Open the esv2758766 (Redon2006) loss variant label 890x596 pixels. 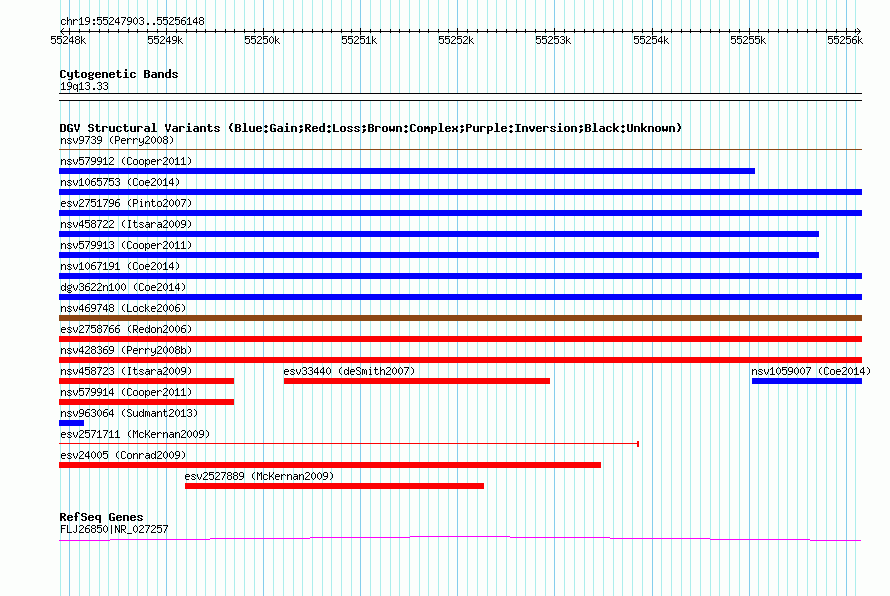pyautogui.click(x=126, y=329)
